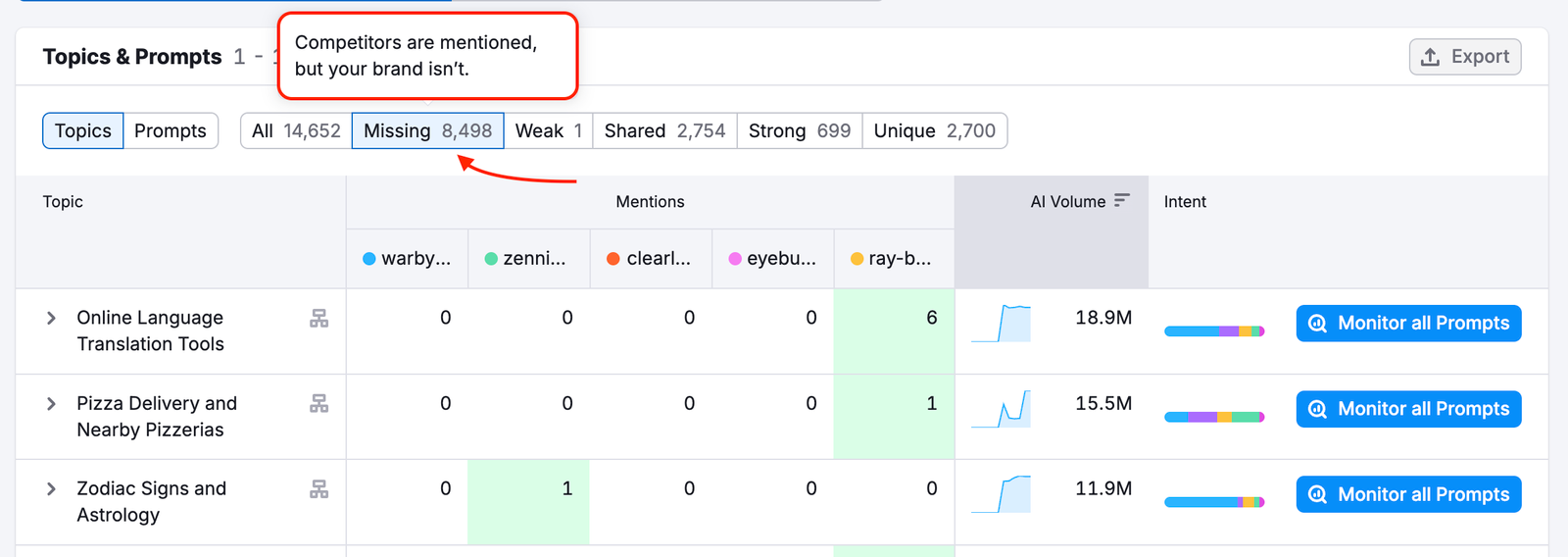Select the Shared 2,754 filter tab
Image resolution: width=1568 pixels, height=557 pixels.
coord(664,130)
